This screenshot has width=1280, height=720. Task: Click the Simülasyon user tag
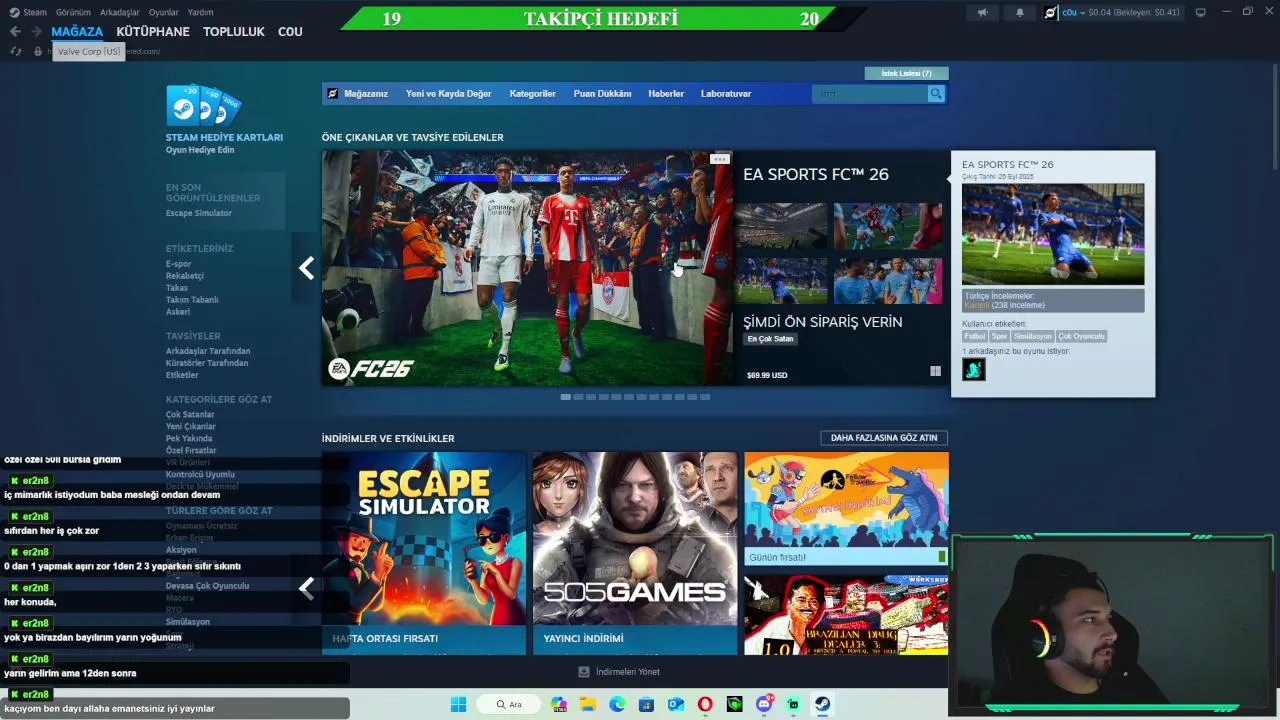coord(1032,336)
